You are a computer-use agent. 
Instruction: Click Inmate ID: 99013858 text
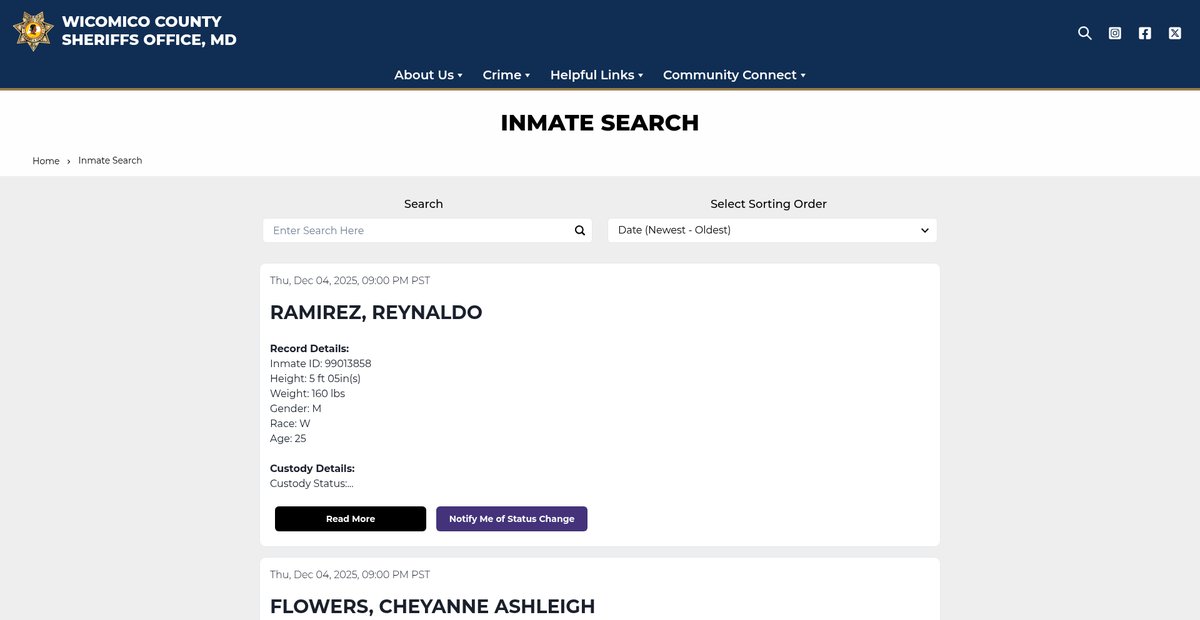(x=320, y=364)
